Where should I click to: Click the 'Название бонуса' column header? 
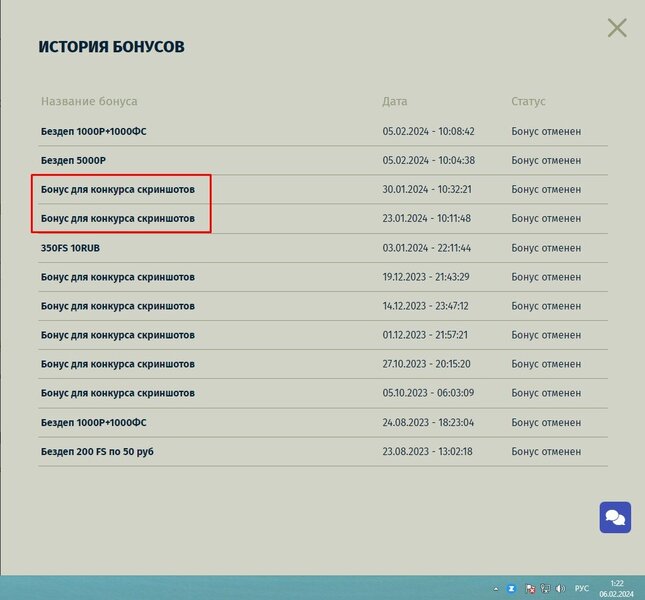[89, 102]
